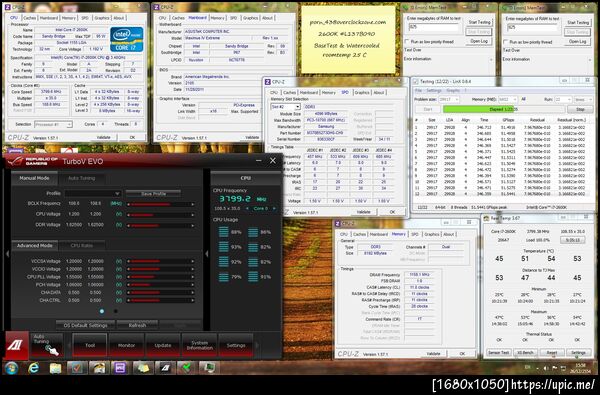600x395 pixels.
Task: Select the previous core arrow beside Core 0
Action: click(248, 209)
